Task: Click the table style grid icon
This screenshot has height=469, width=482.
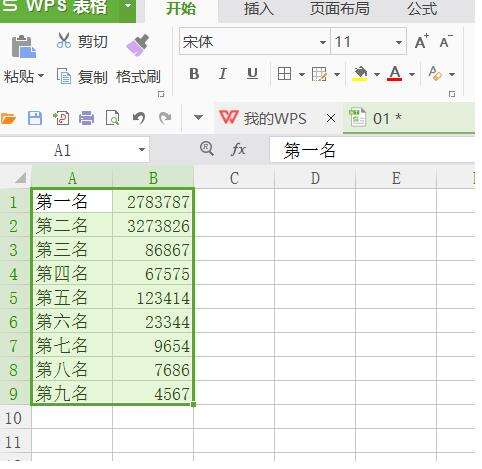Action: tap(319, 74)
